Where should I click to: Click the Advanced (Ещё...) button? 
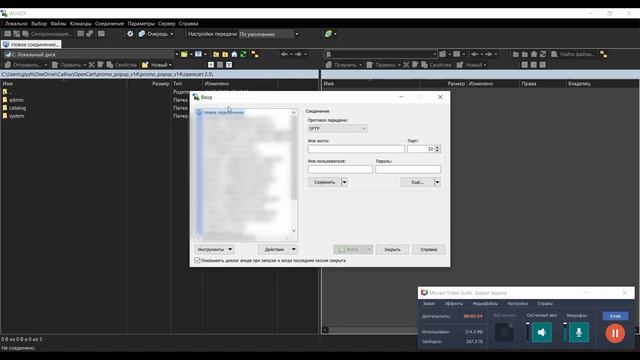417,182
